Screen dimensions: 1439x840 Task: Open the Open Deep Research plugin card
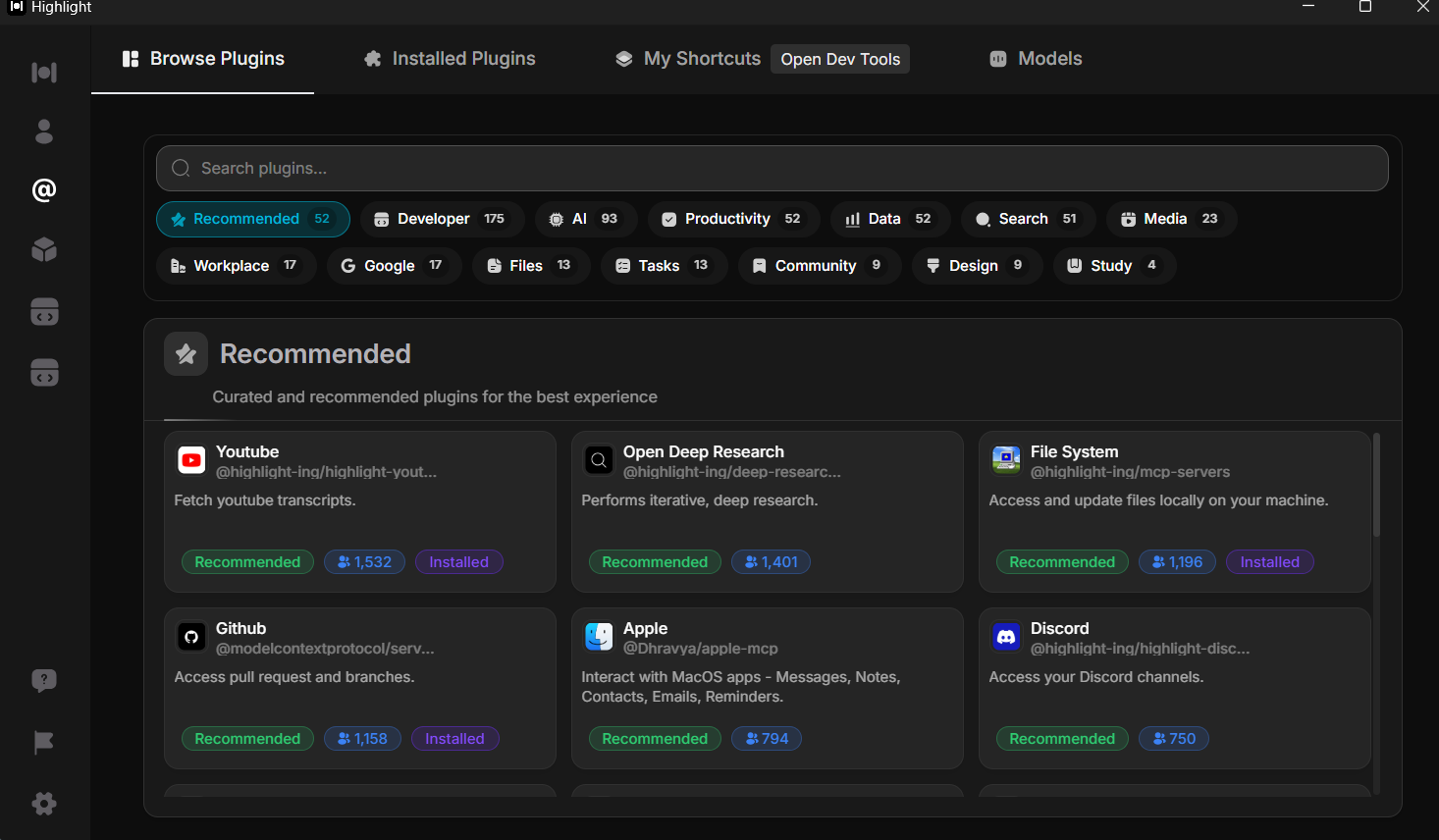[x=767, y=511]
